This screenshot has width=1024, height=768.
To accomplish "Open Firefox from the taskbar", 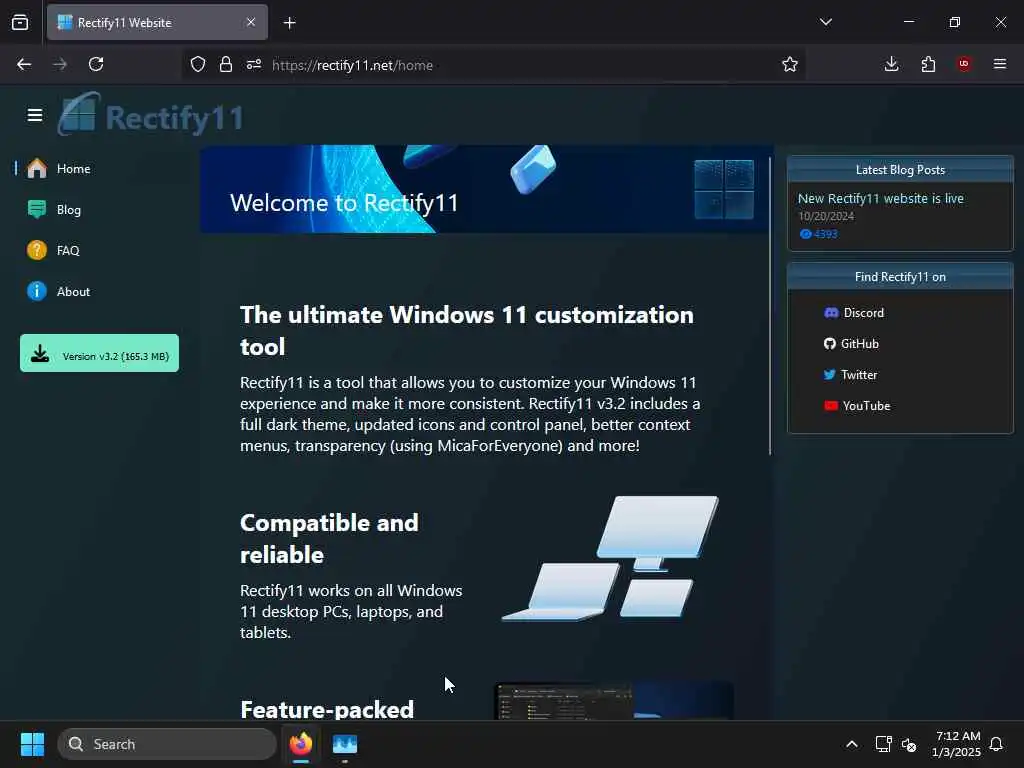I will pyautogui.click(x=301, y=744).
